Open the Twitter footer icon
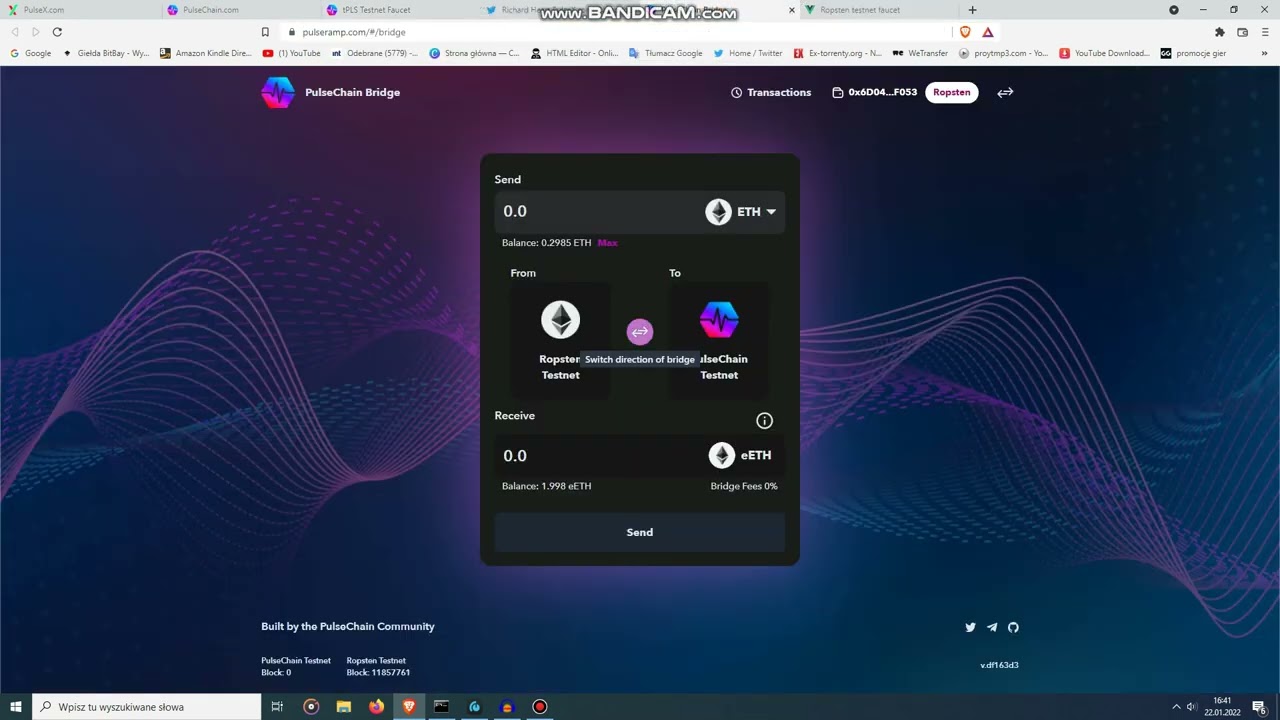This screenshot has height=720, width=1280. 970,627
